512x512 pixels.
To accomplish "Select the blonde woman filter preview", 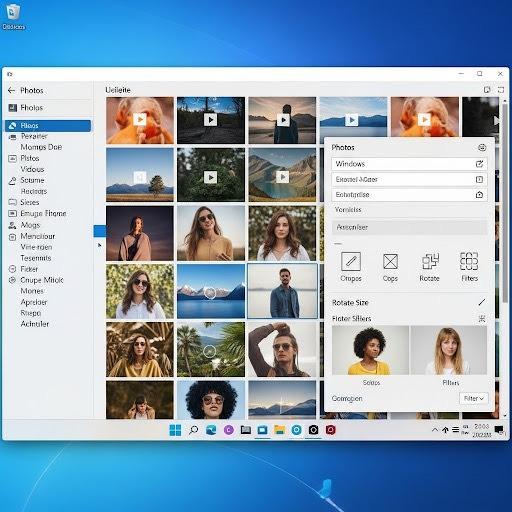I will [449, 350].
